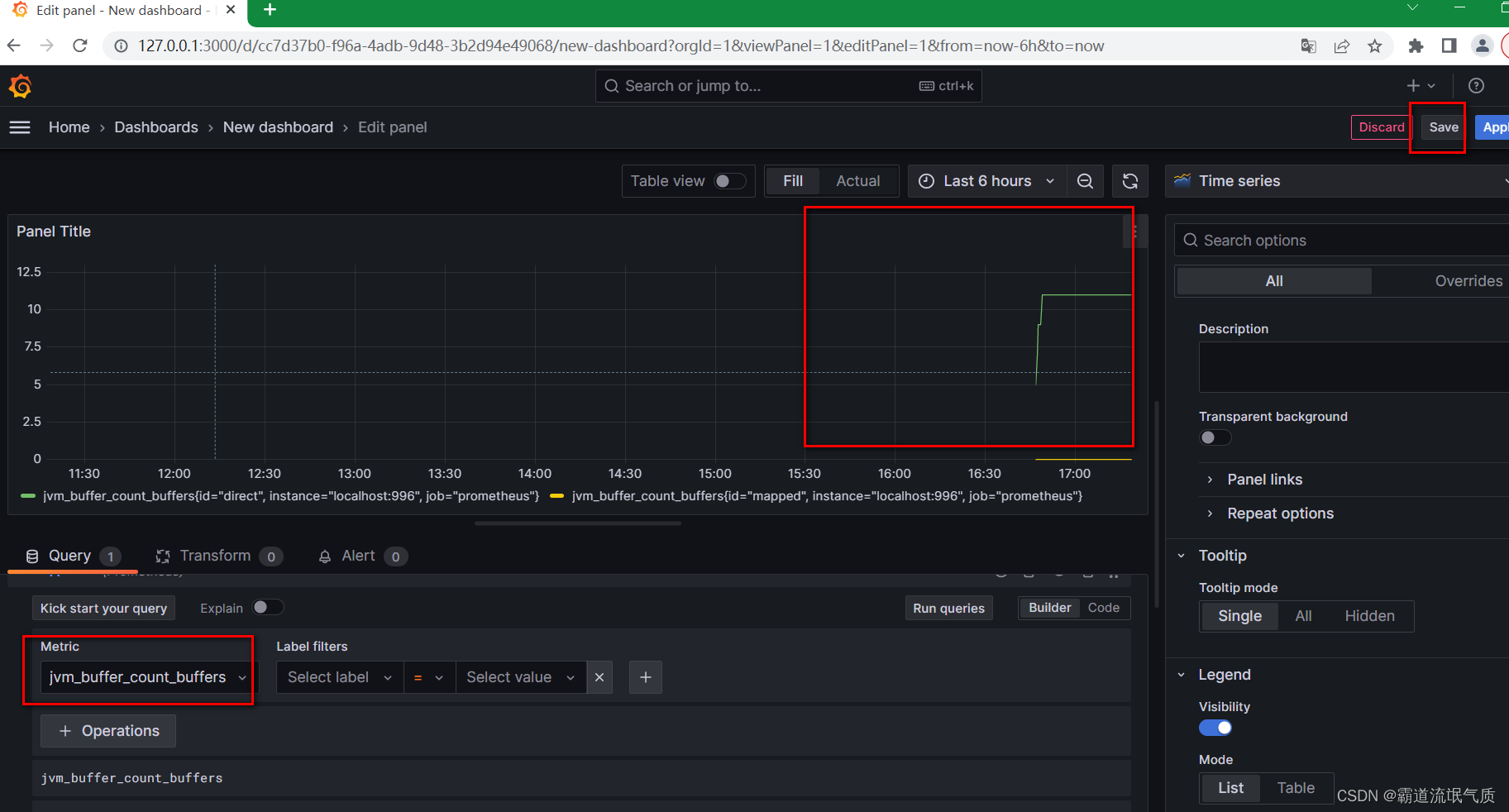Open the equals operator dropdown
This screenshot has width=1509, height=812.
(x=429, y=677)
